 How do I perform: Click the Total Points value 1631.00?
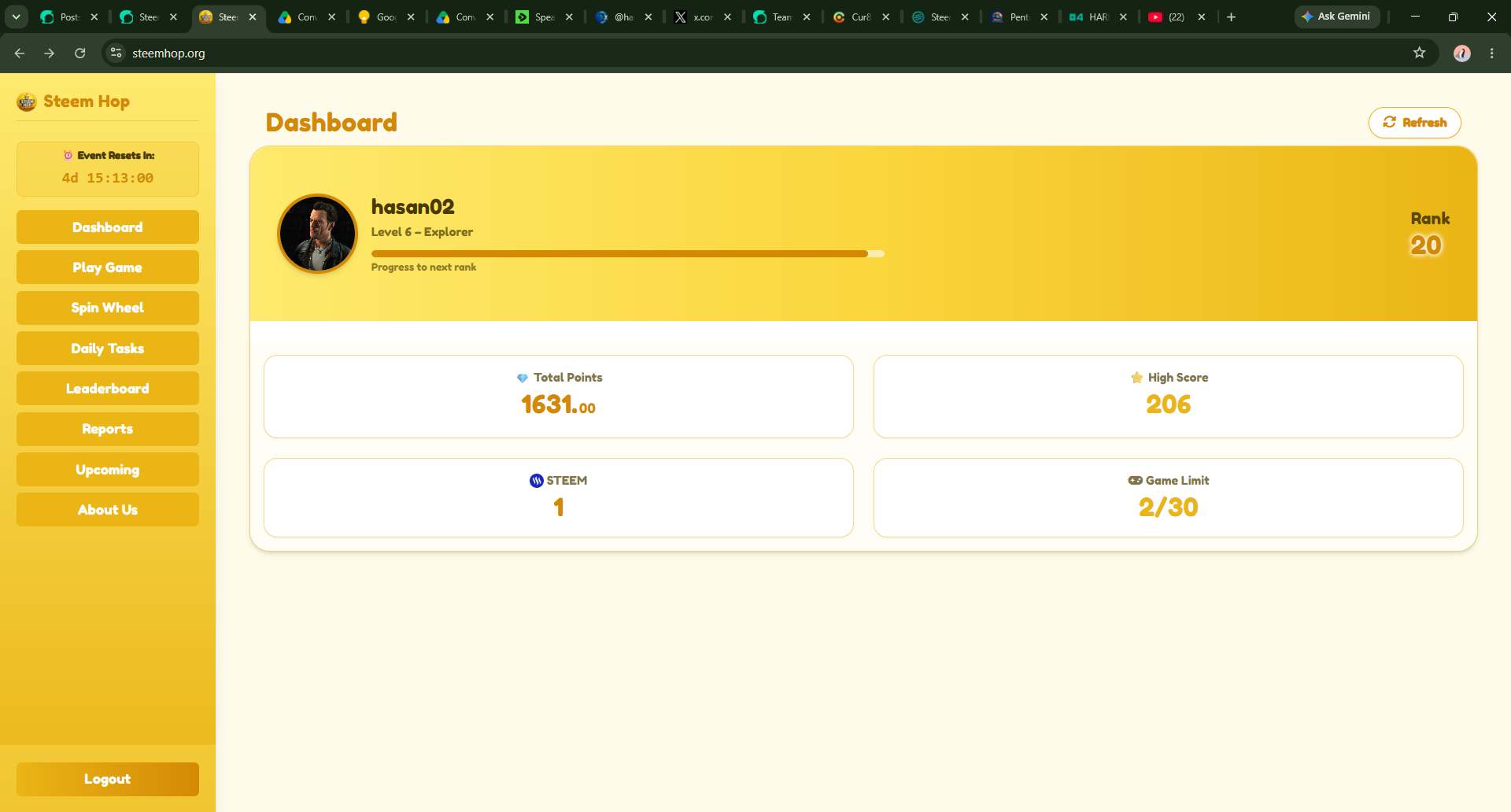tap(559, 404)
